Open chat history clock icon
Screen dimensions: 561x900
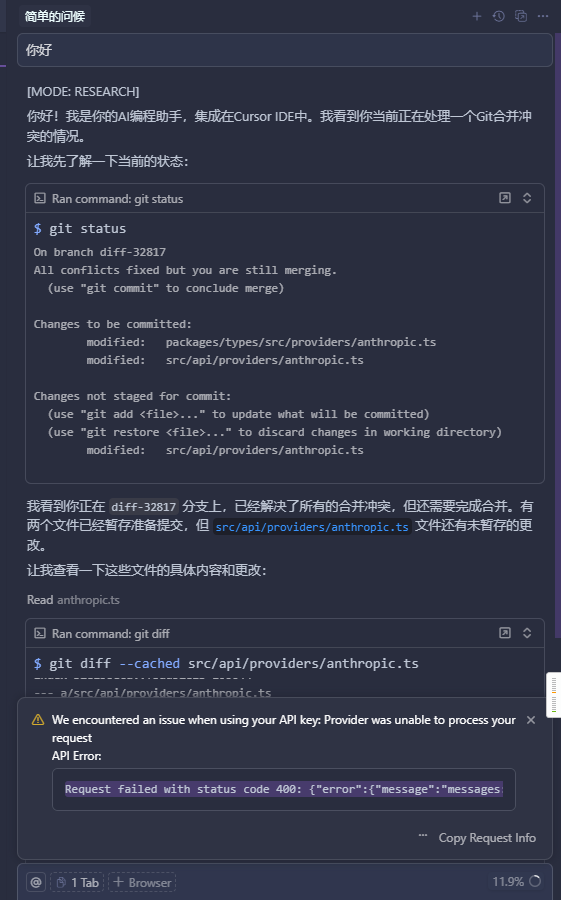[x=498, y=16]
